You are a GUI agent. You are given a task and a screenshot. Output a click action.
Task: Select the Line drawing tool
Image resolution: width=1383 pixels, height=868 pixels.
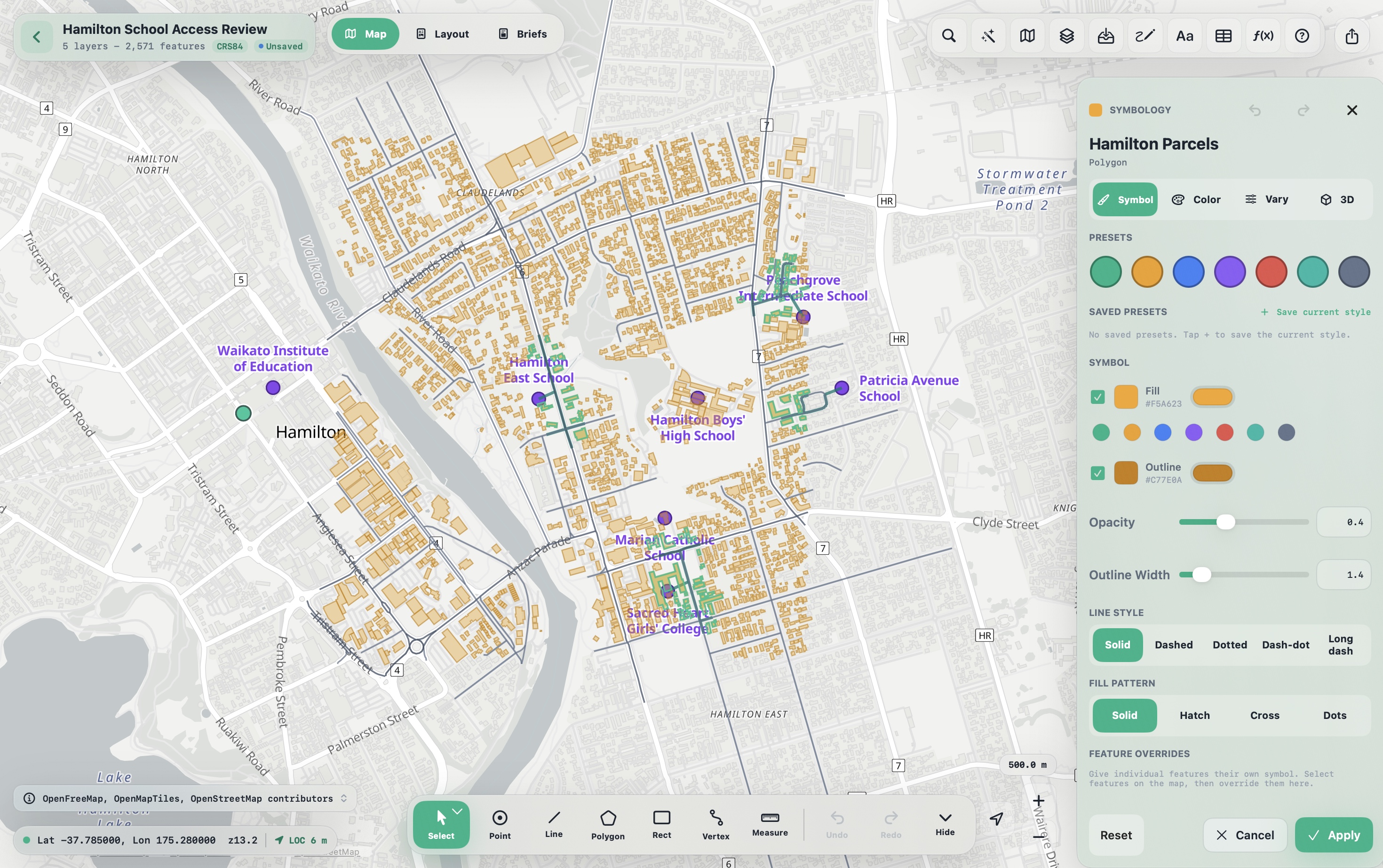click(554, 824)
